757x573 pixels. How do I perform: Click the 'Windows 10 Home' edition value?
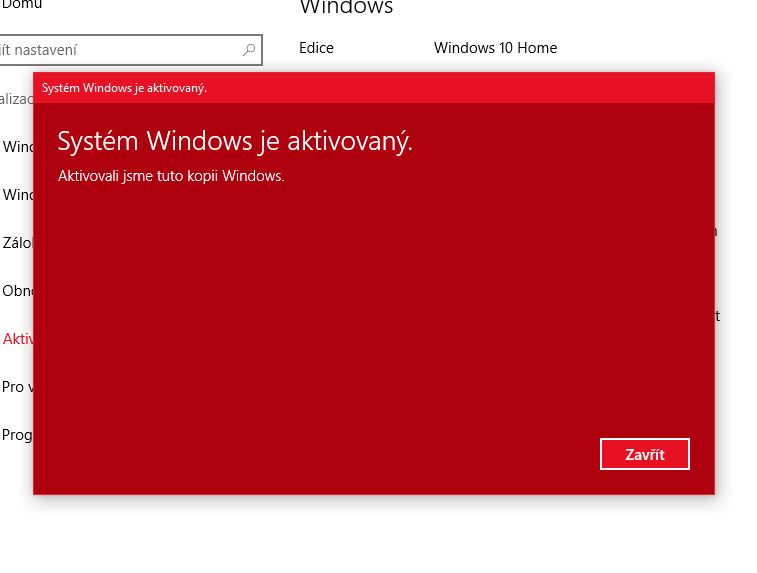495,48
